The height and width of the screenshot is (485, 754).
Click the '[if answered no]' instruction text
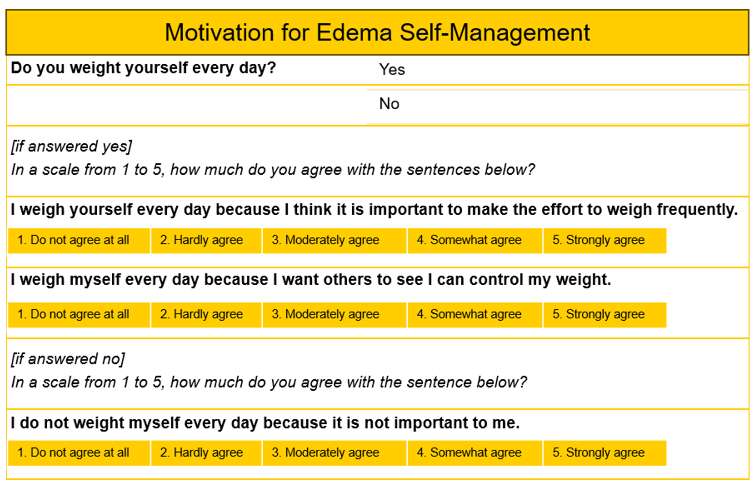68,359
